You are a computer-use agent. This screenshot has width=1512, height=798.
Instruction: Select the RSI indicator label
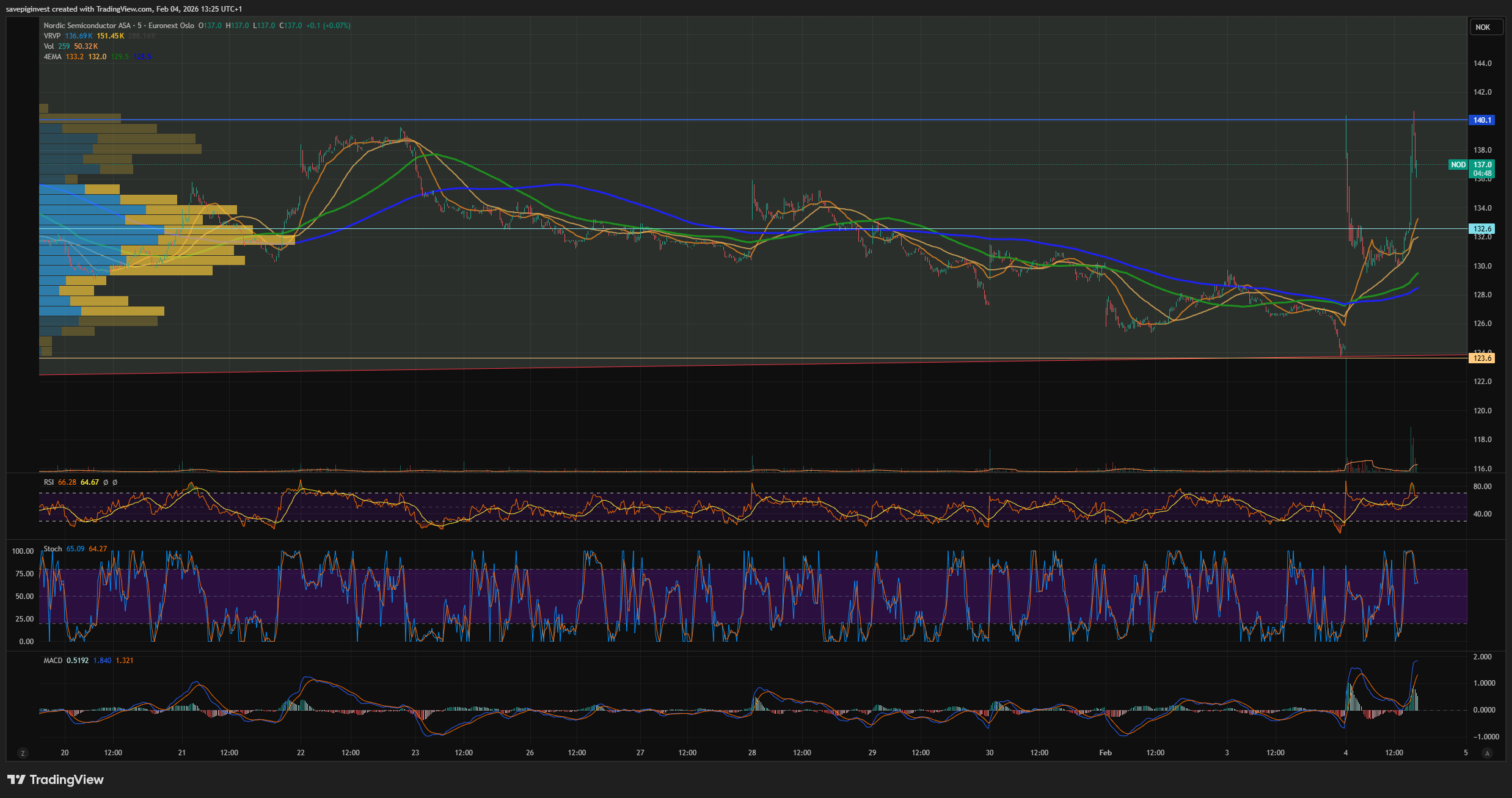pyautogui.click(x=49, y=482)
